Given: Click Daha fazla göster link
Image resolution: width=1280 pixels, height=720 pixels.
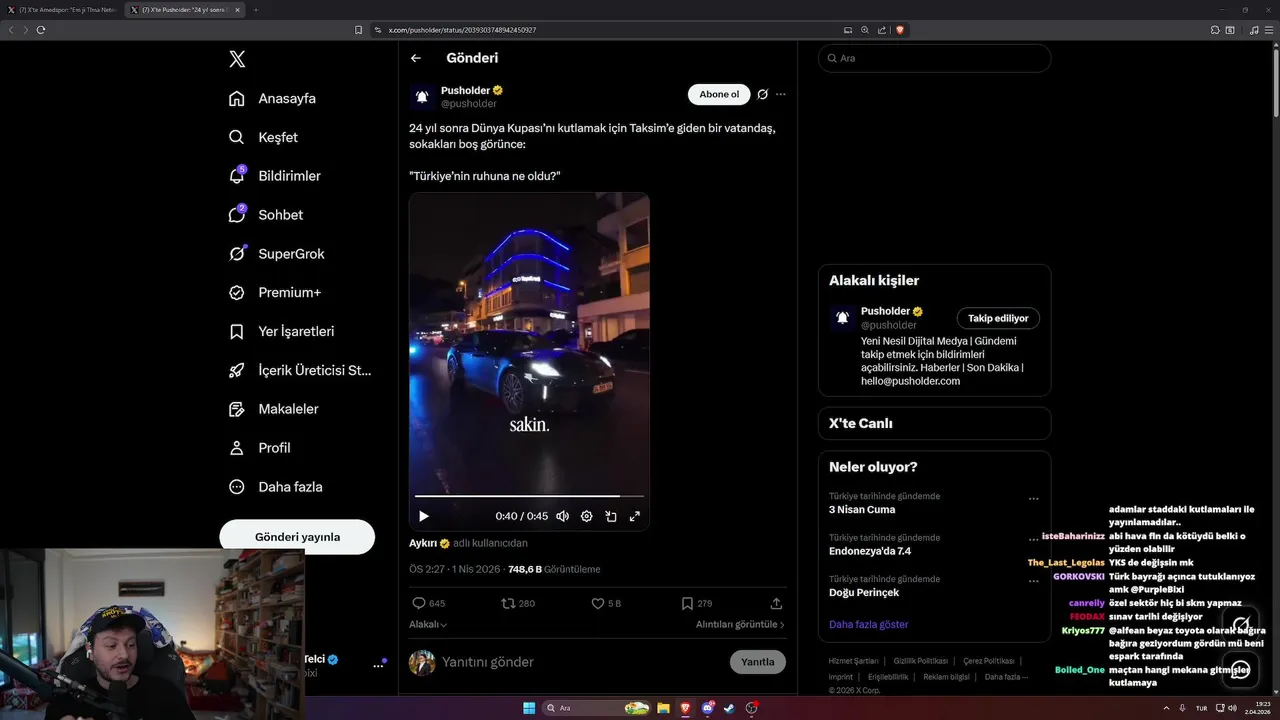Looking at the screenshot, I should (x=869, y=624).
